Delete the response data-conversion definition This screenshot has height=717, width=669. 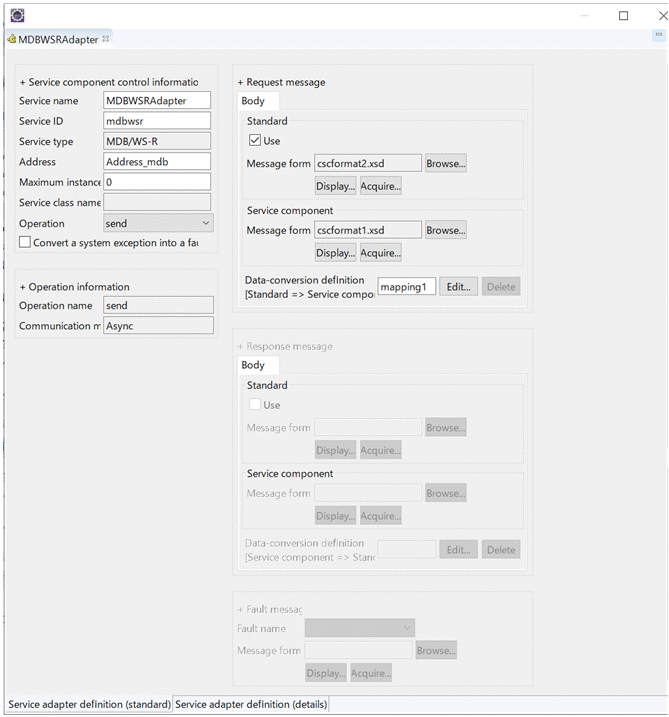coord(501,550)
